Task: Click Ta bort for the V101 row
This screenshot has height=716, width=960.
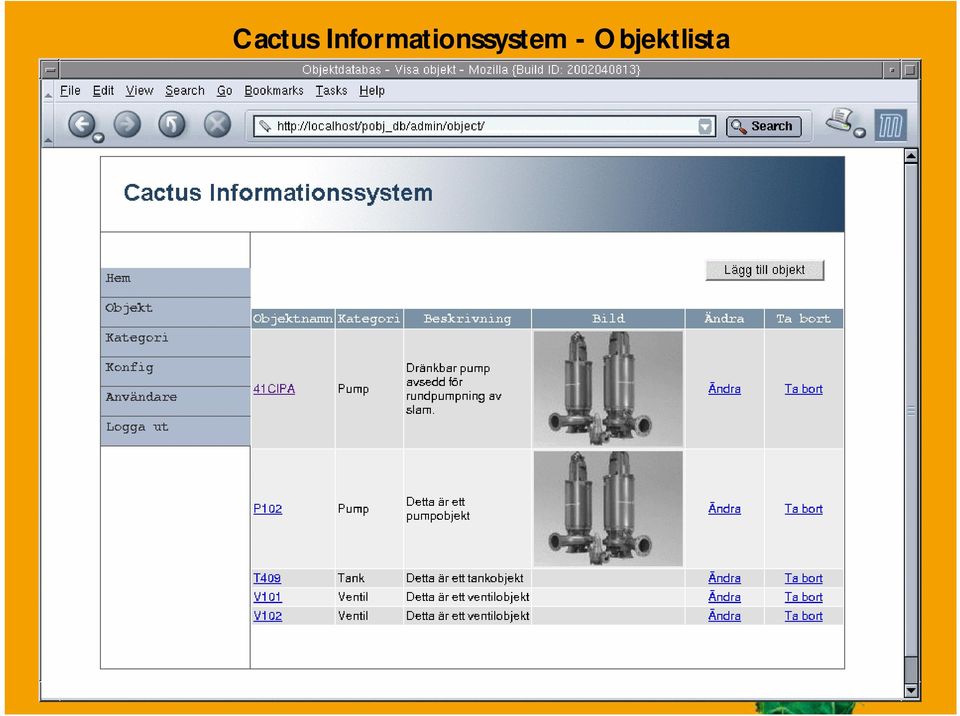Action: pos(803,597)
